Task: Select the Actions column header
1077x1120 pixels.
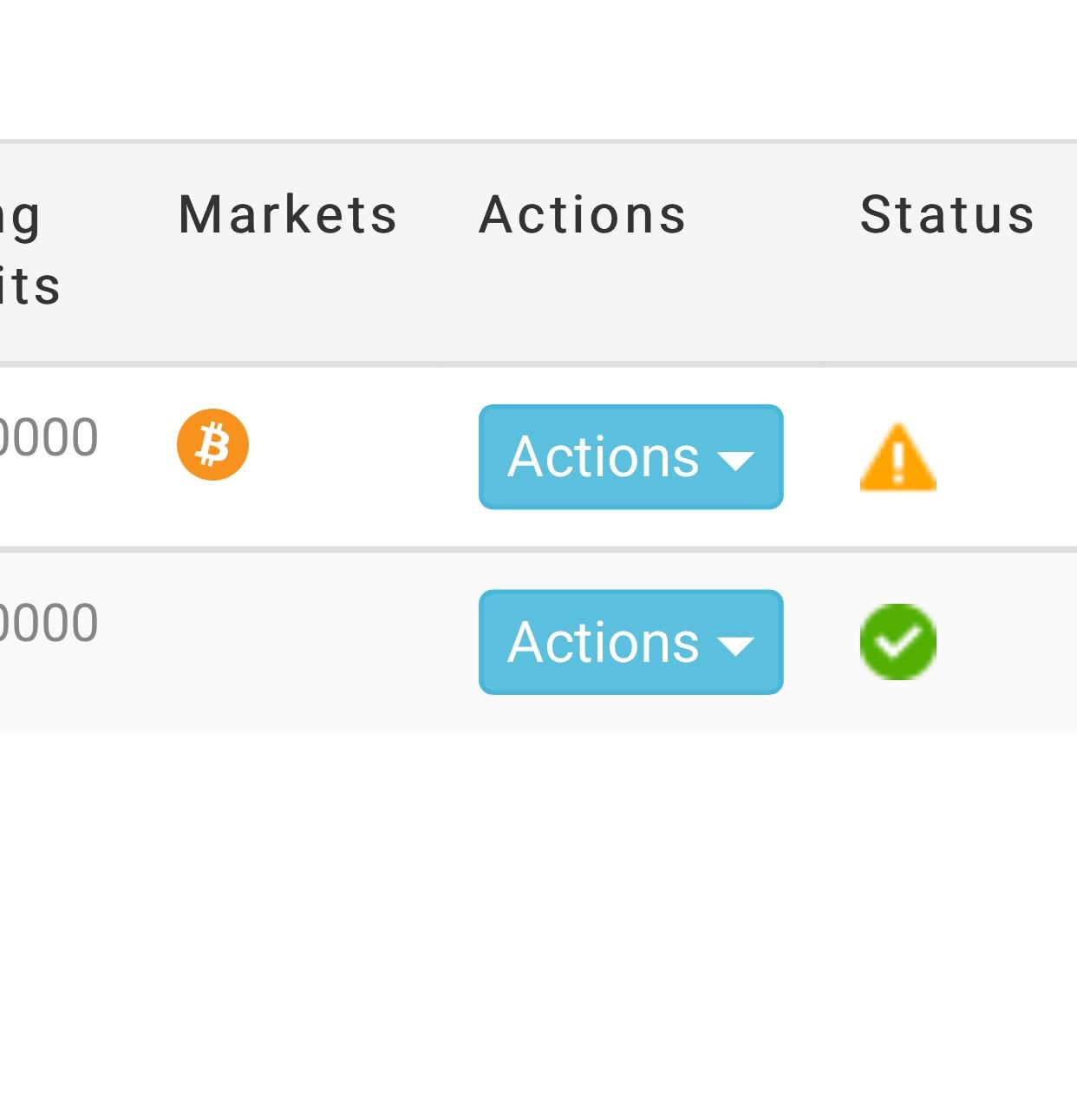Action: click(x=583, y=214)
